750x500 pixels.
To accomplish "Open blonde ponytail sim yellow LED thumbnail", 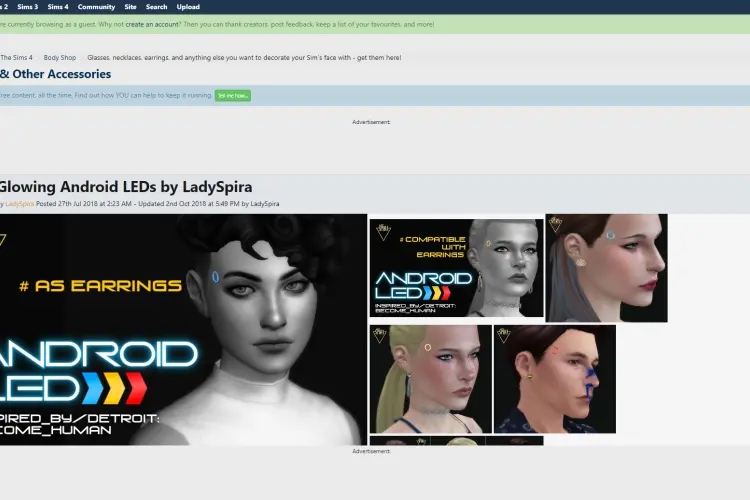I will [x=430, y=379].
